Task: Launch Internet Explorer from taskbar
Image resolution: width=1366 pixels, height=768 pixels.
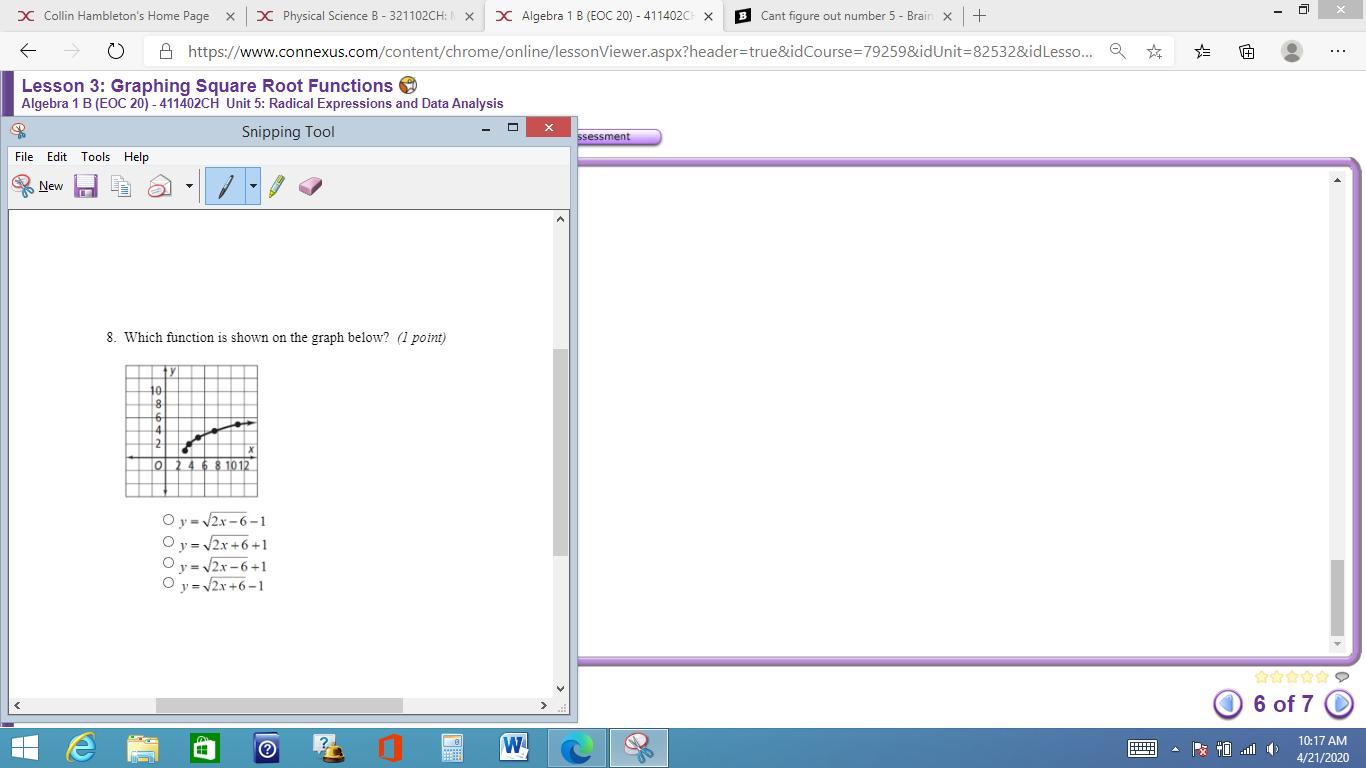Action: click(81, 748)
